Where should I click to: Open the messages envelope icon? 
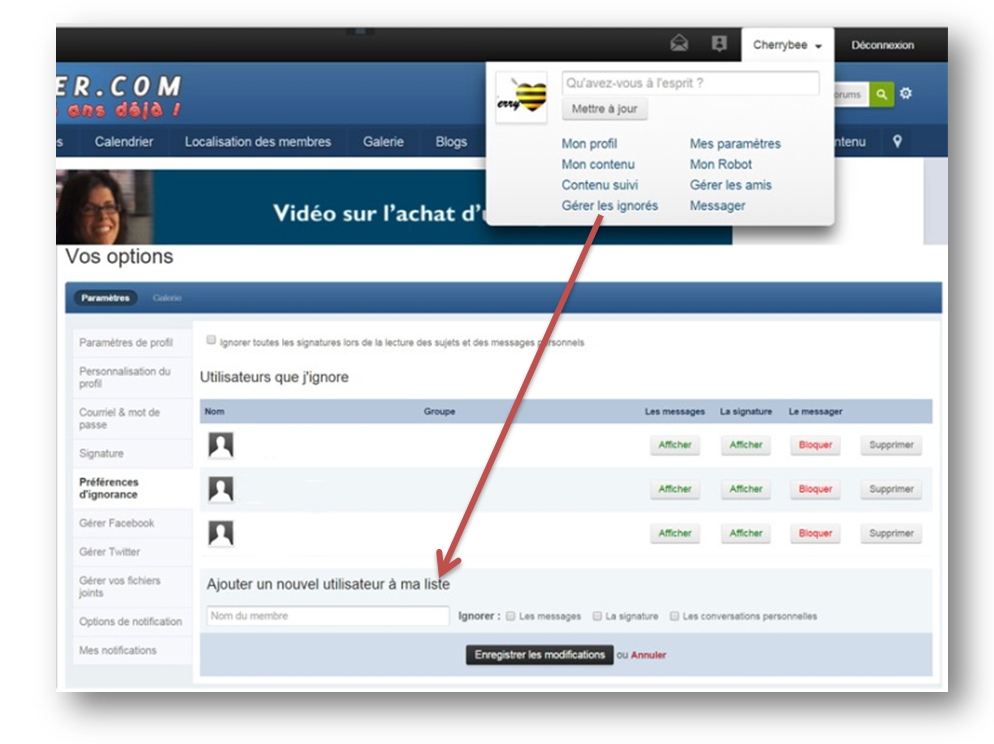tap(679, 44)
